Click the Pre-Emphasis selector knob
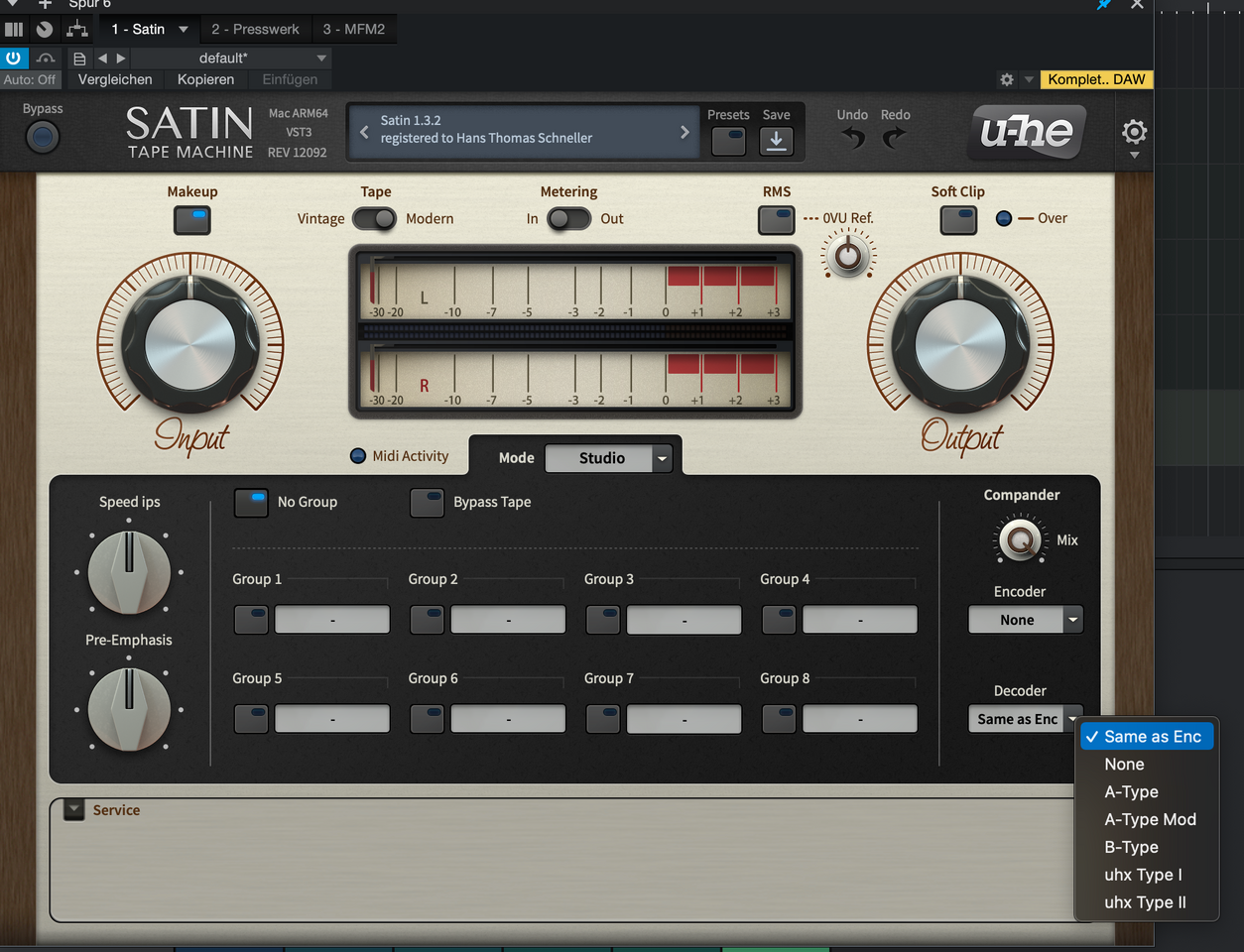The image size is (1244, 952). 129,709
